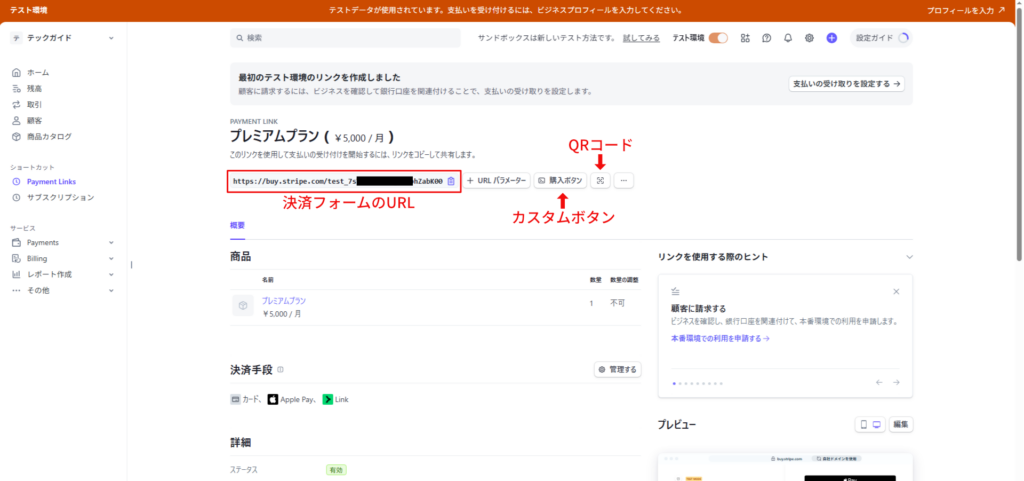Click the buy.stripe.com payment link URL
The width and height of the screenshot is (1024, 481).
[x=338, y=181]
